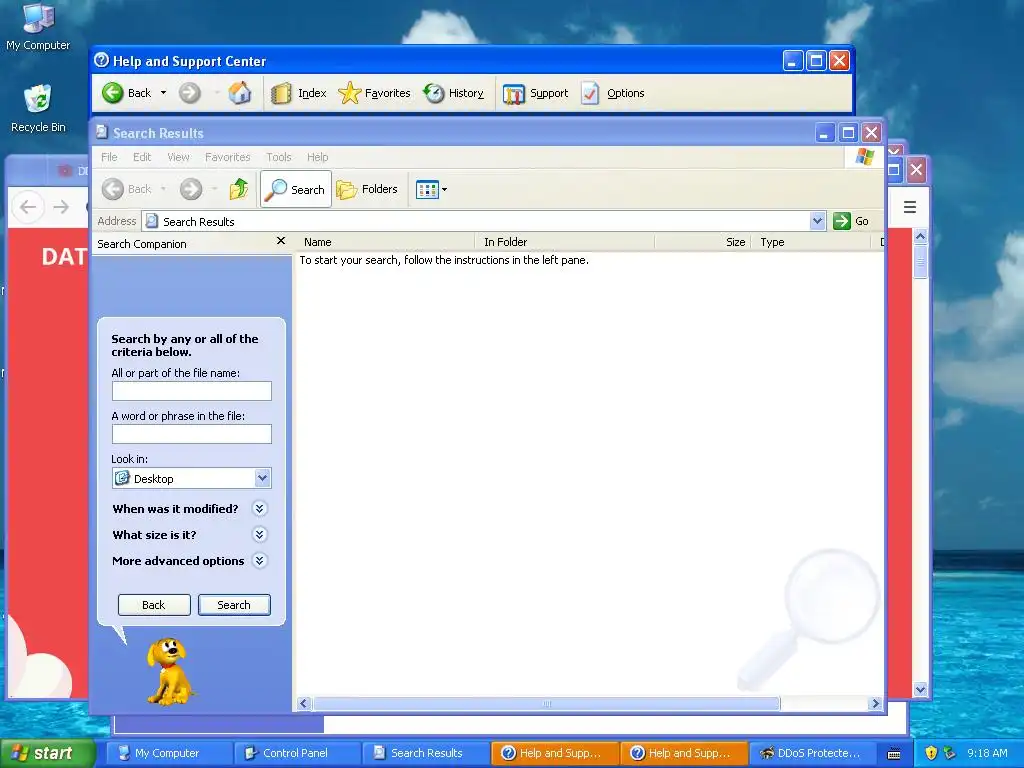Go up one folder level

(239, 189)
